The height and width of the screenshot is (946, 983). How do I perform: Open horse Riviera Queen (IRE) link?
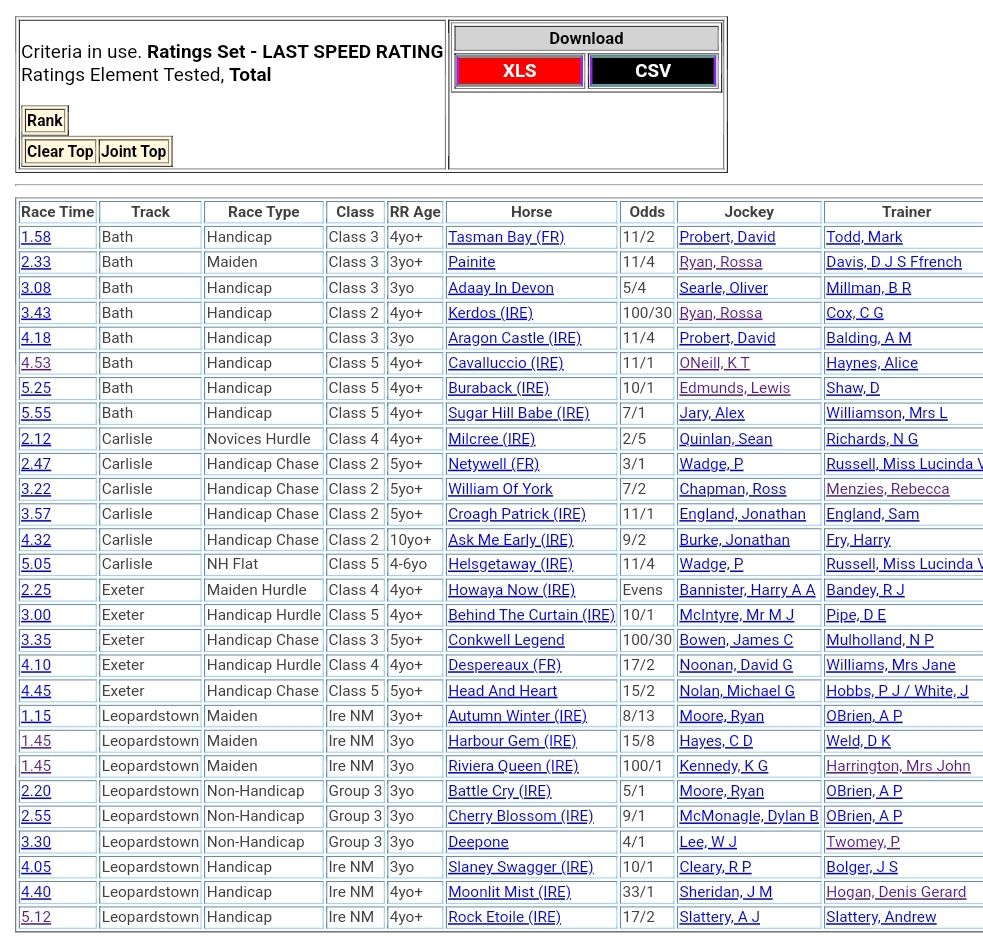pos(513,766)
